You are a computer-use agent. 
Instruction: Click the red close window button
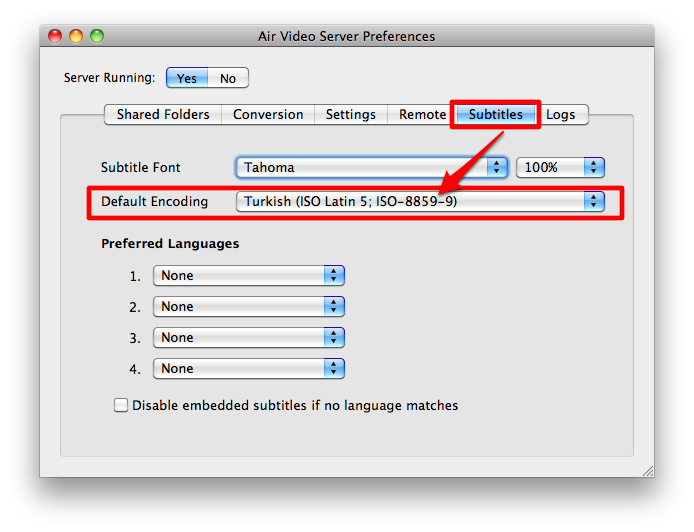click(57, 36)
